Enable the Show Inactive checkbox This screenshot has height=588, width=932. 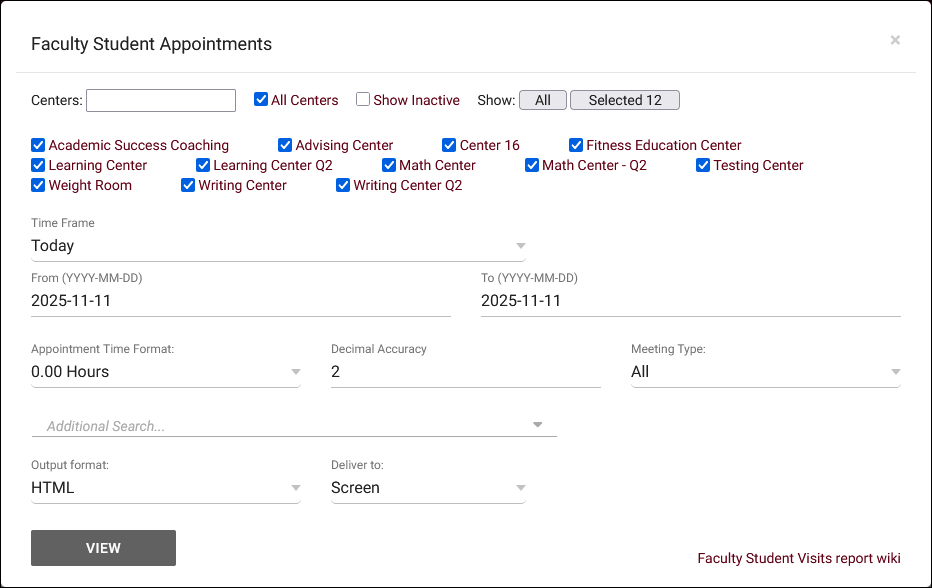363,100
